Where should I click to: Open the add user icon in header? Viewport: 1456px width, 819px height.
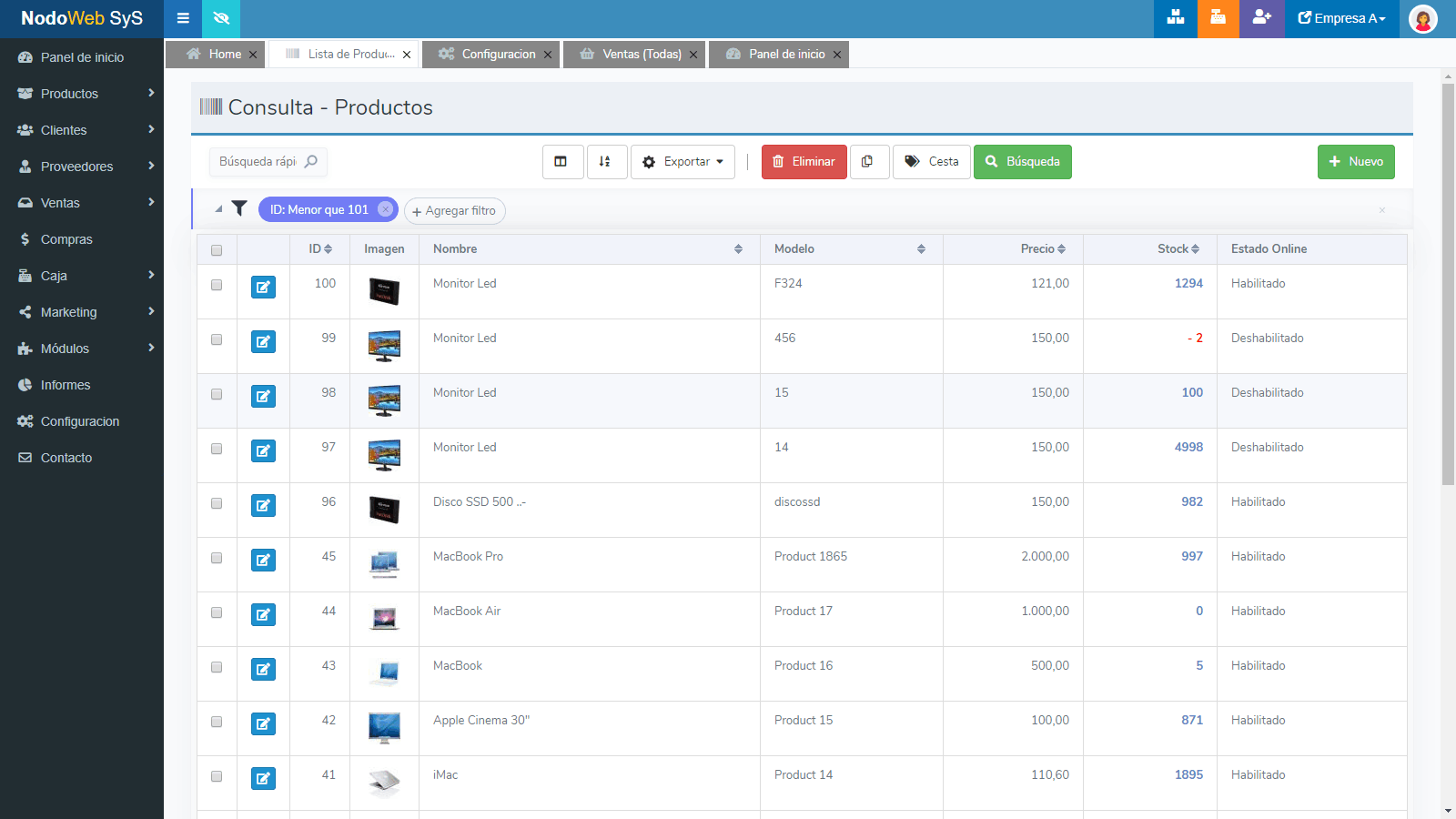(1261, 18)
